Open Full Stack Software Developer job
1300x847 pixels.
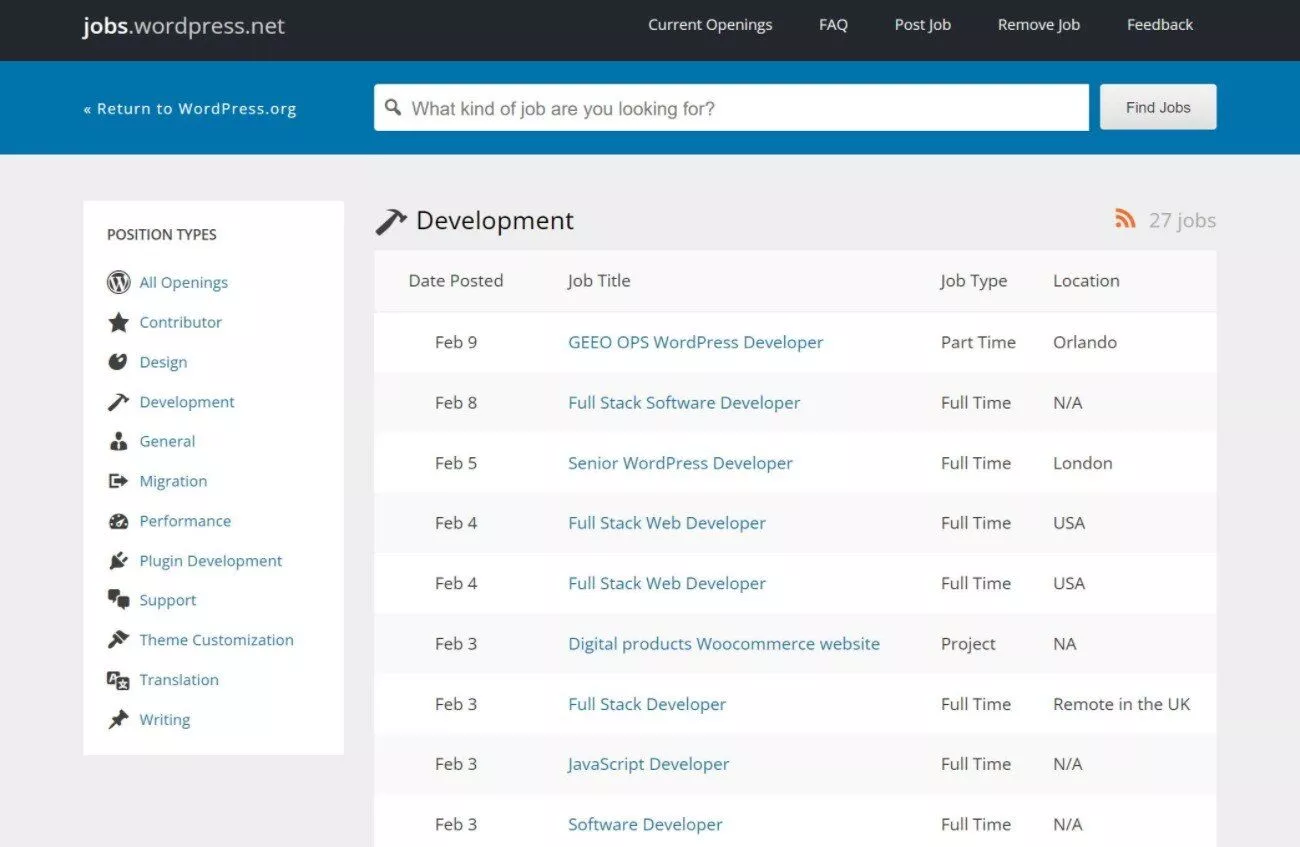[x=684, y=403]
